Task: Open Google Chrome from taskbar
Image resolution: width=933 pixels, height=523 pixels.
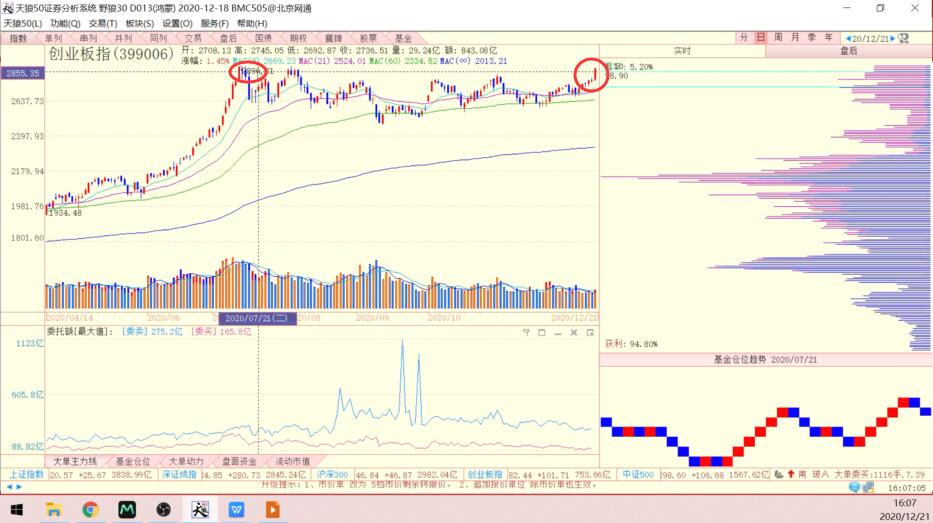Action: pyautogui.click(x=90, y=510)
